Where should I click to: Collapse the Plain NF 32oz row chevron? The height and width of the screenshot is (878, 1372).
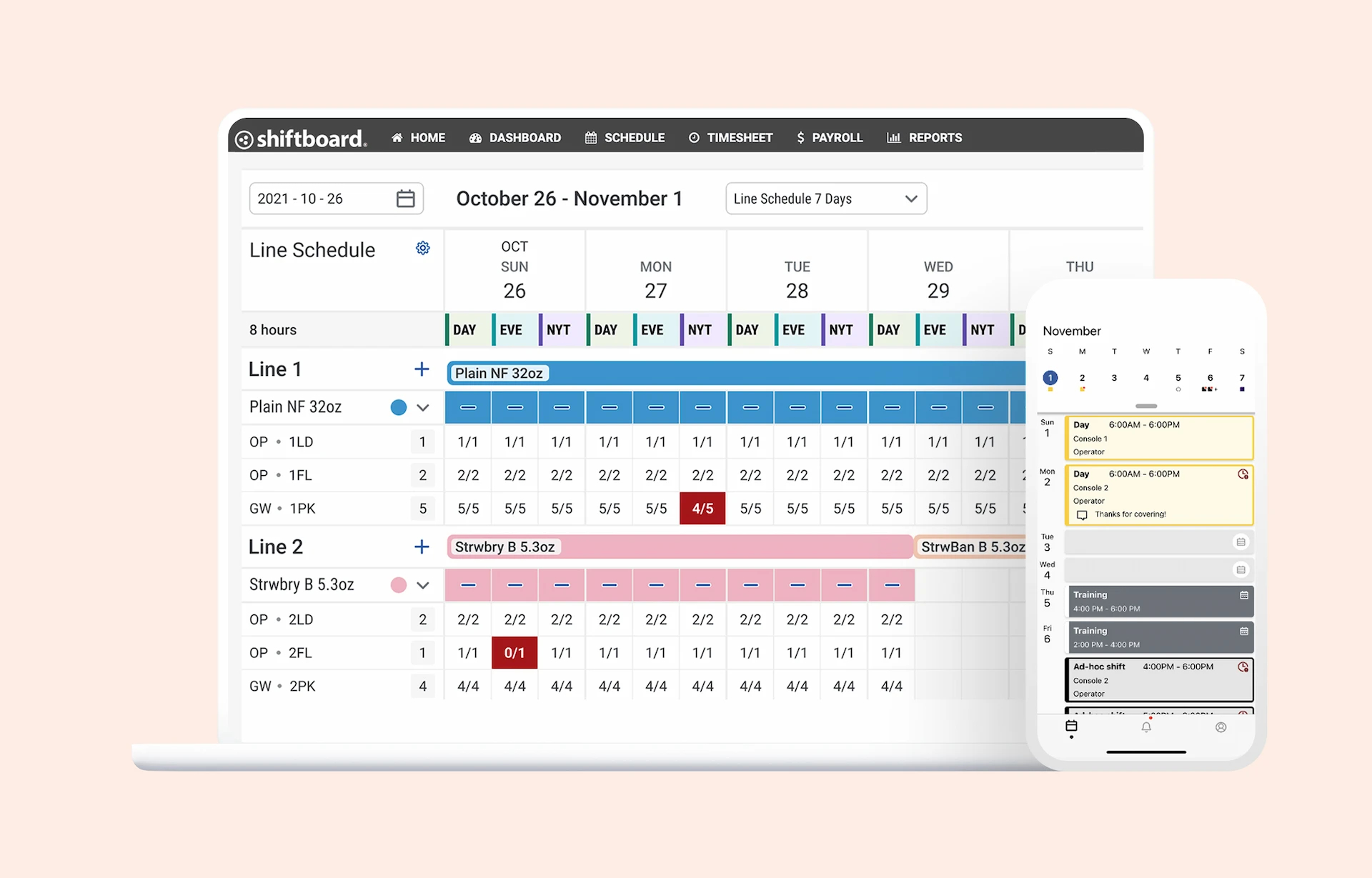pyautogui.click(x=423, y=408)
